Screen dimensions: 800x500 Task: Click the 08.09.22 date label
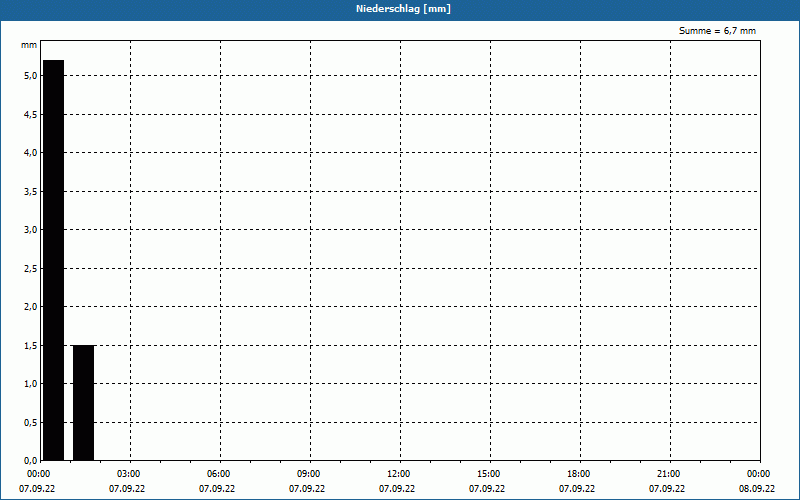coord(758,489)
